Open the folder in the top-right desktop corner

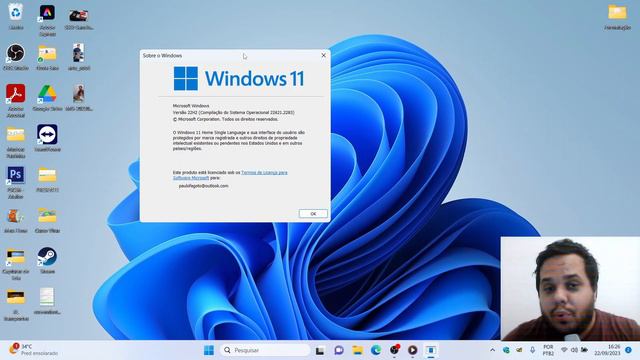[x=617, y=16]
